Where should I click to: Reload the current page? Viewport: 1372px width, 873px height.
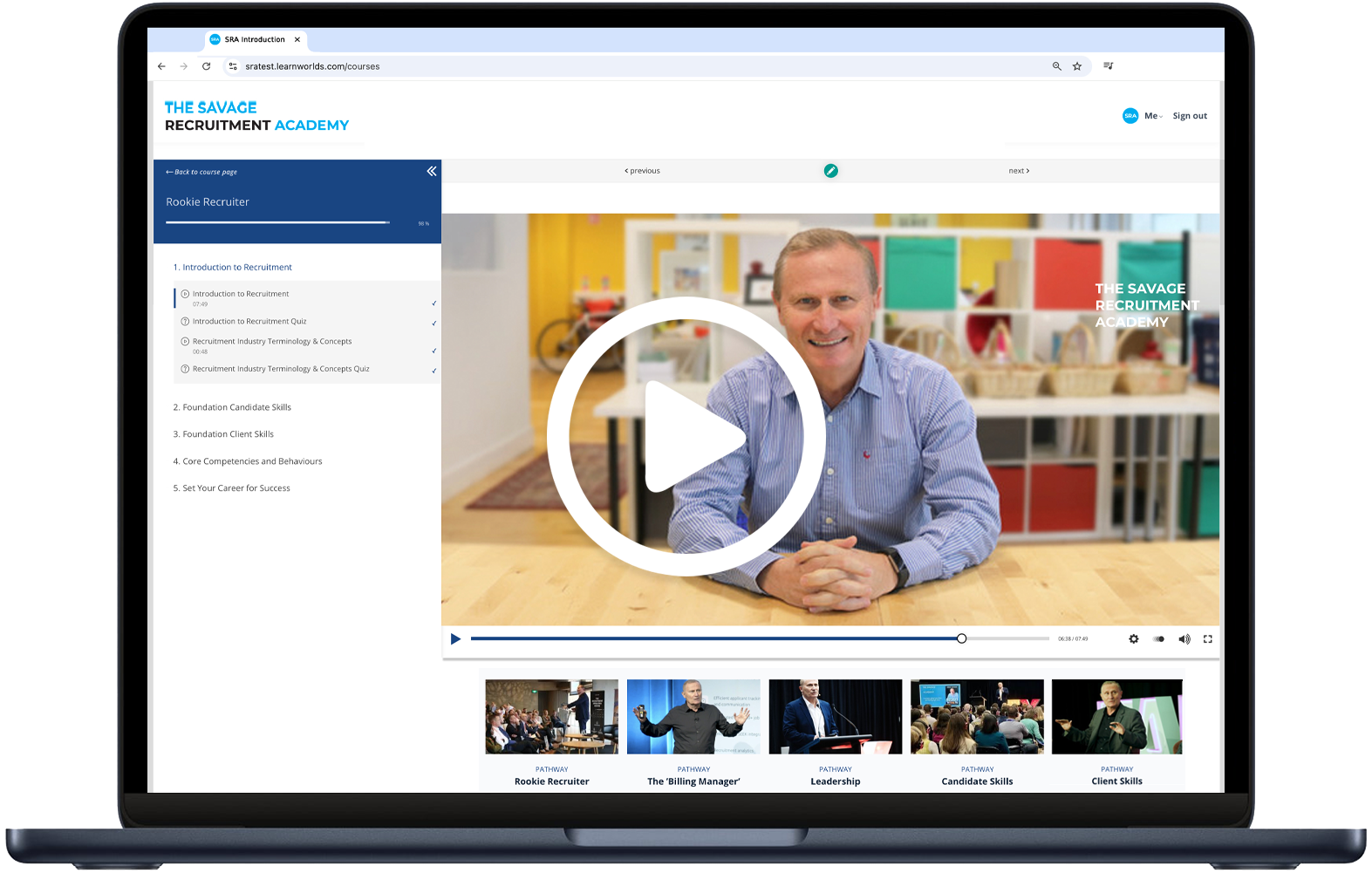click(207, 66)
